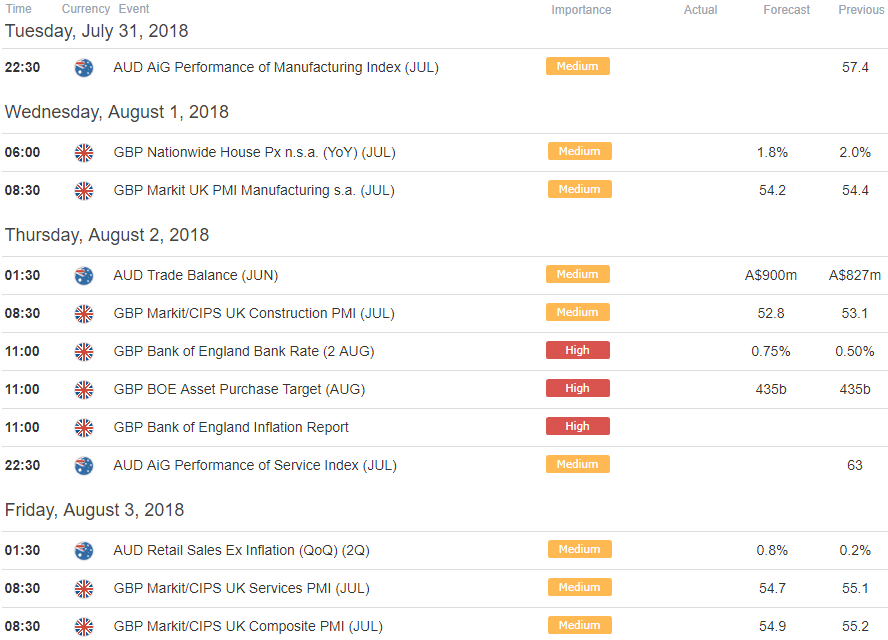Click Australian flag for Retail Sales Ex Inflation

84,550
